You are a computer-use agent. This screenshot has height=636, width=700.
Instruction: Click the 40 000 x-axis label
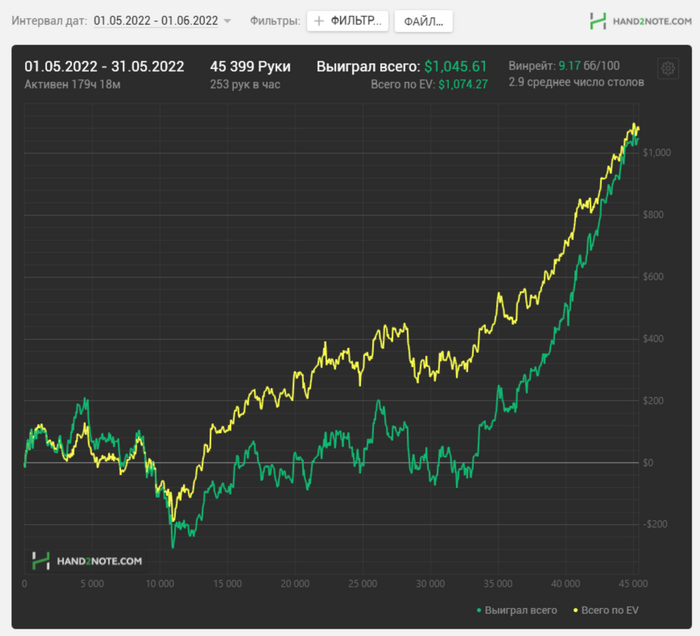[x=566, y=583]
